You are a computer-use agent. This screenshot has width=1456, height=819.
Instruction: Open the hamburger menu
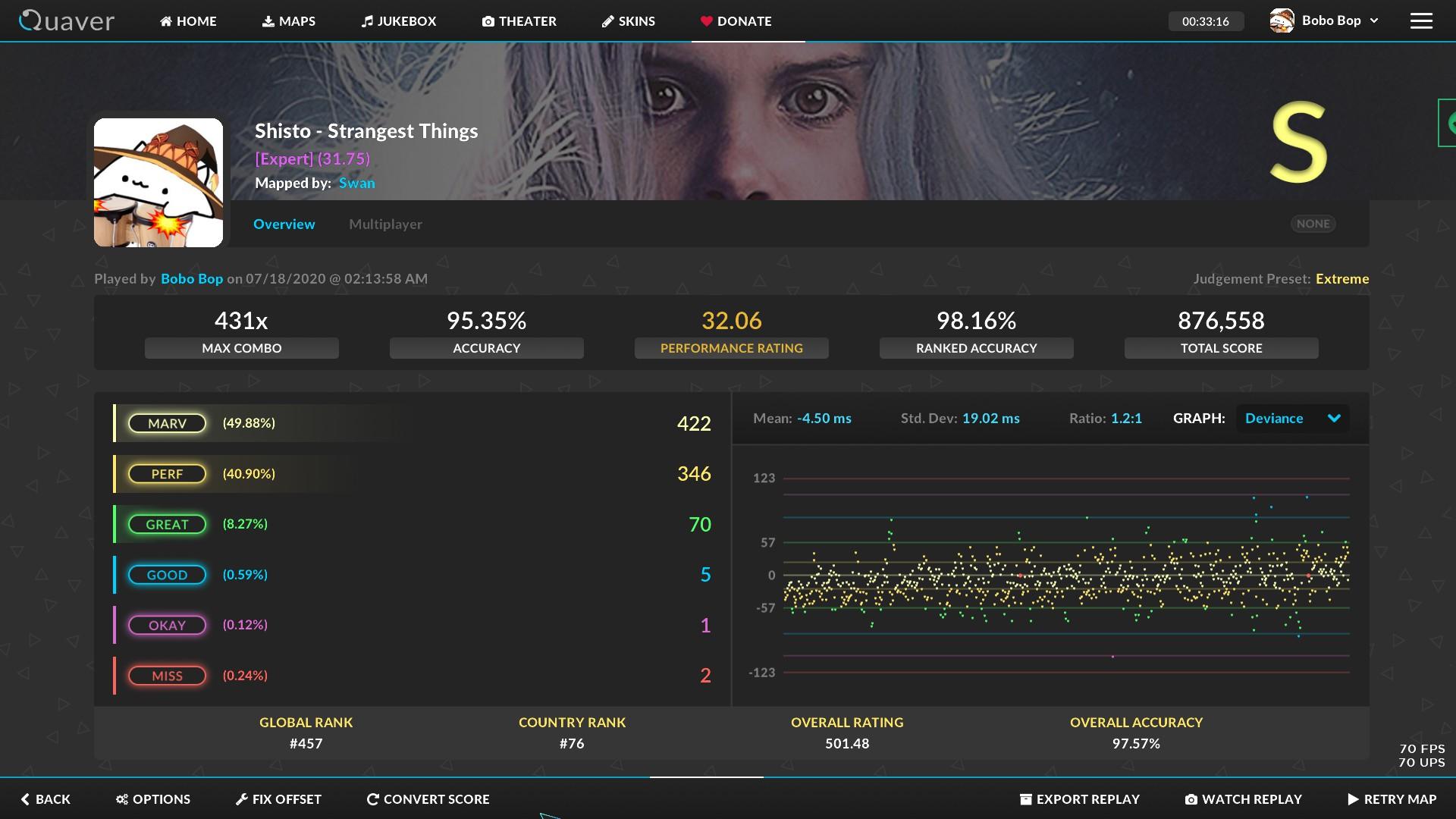1421,21
